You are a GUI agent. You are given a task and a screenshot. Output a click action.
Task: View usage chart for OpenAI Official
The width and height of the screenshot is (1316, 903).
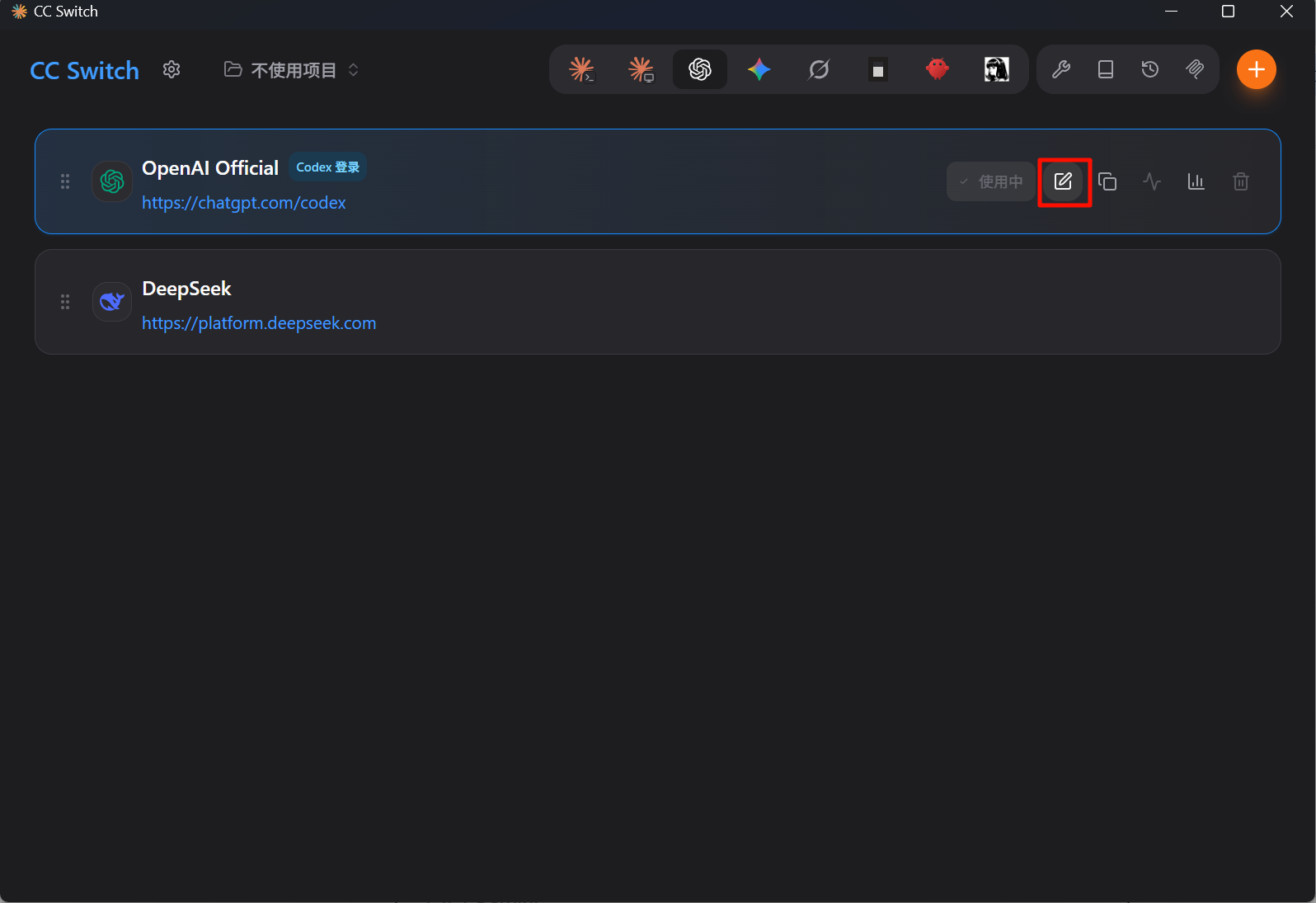point(1196,181)
